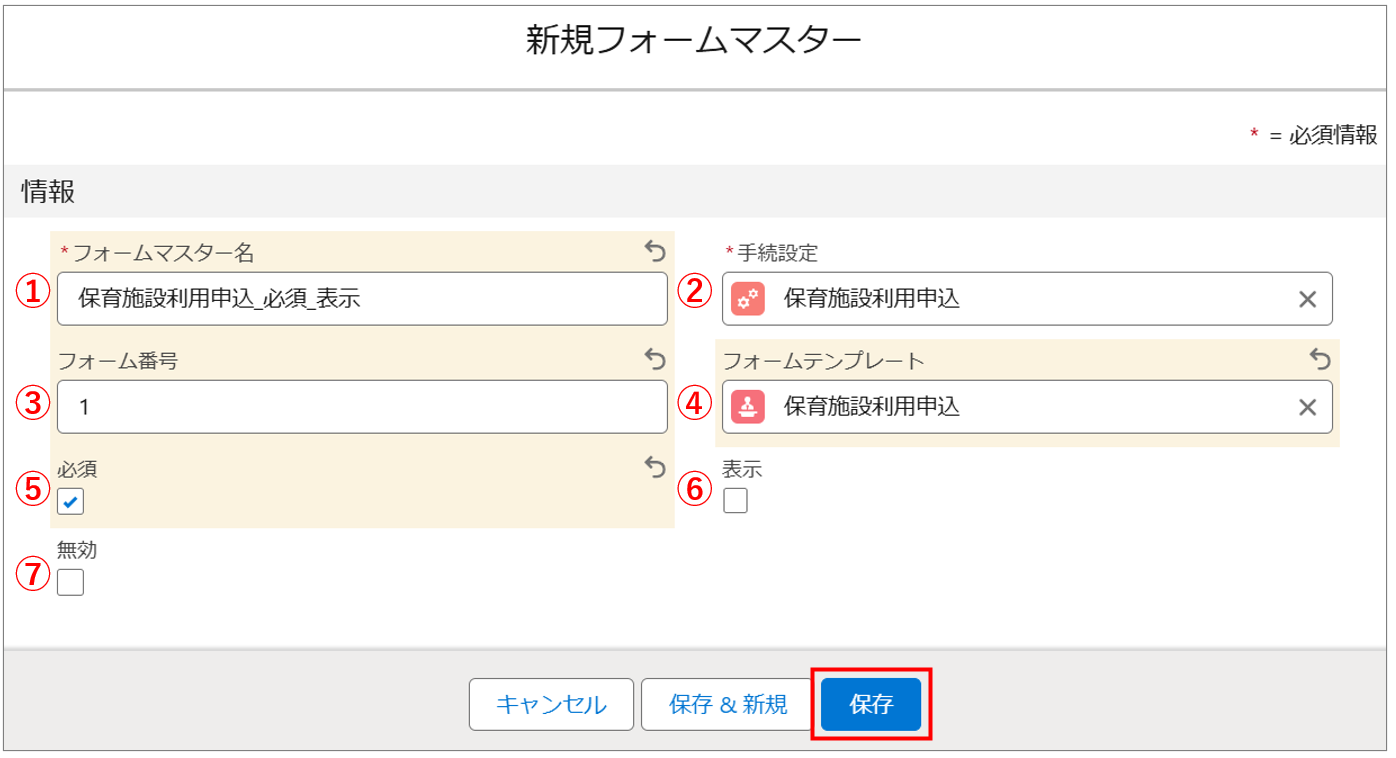This screenshot has height=758, width=1396.
Task: Cancel with the キャンセル button
Action: pos(551,704)
